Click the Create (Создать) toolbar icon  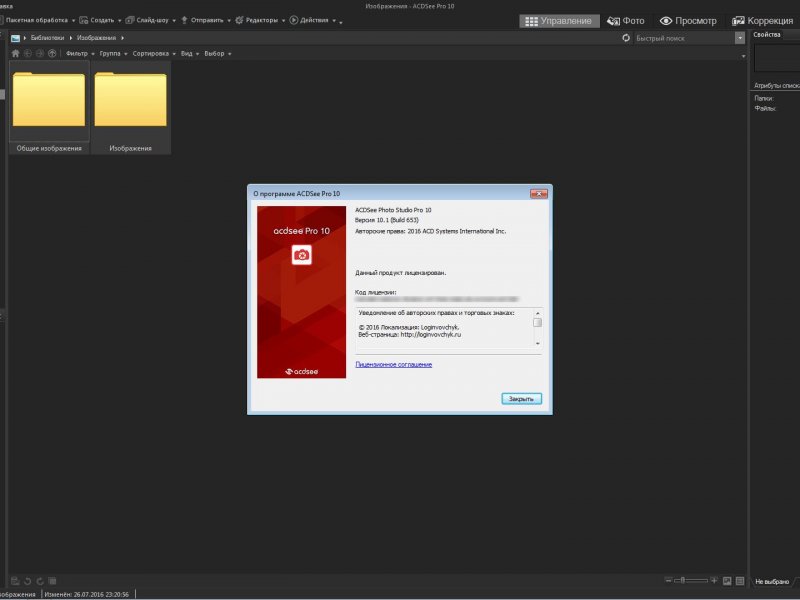[x=84, y=20]
